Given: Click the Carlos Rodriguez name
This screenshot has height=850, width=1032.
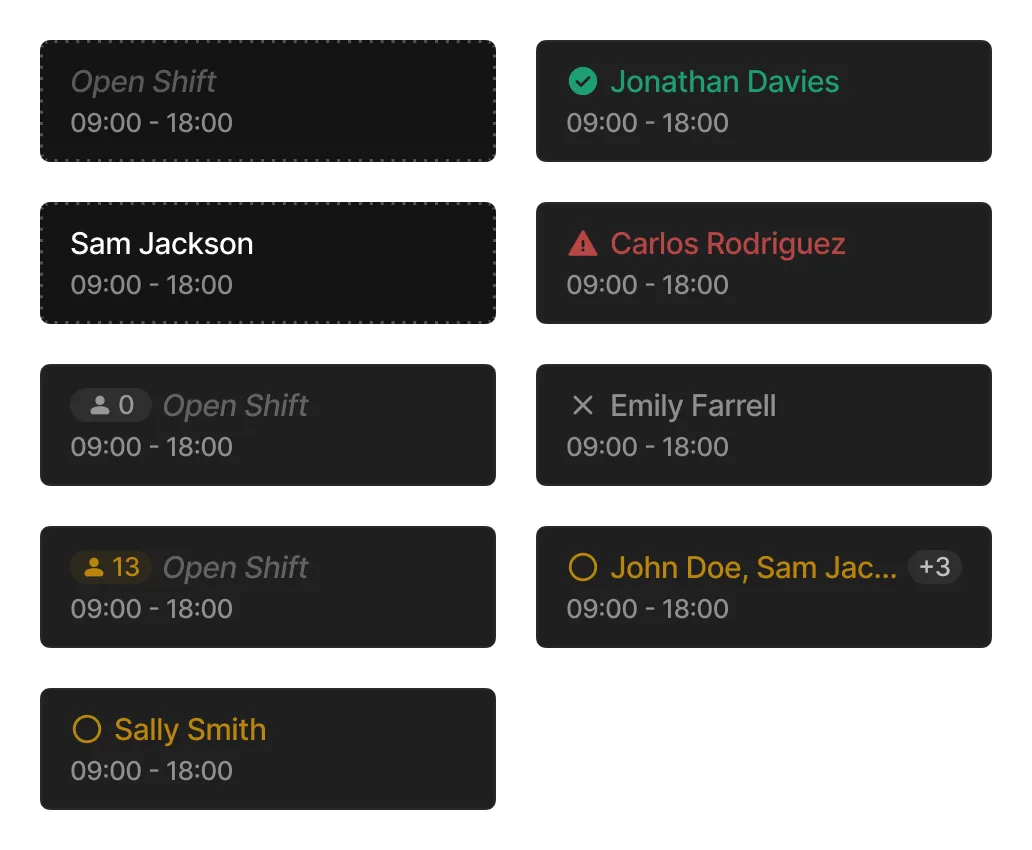Looking at the screenshot, I should pyautogui.click(x=727, y=243).
